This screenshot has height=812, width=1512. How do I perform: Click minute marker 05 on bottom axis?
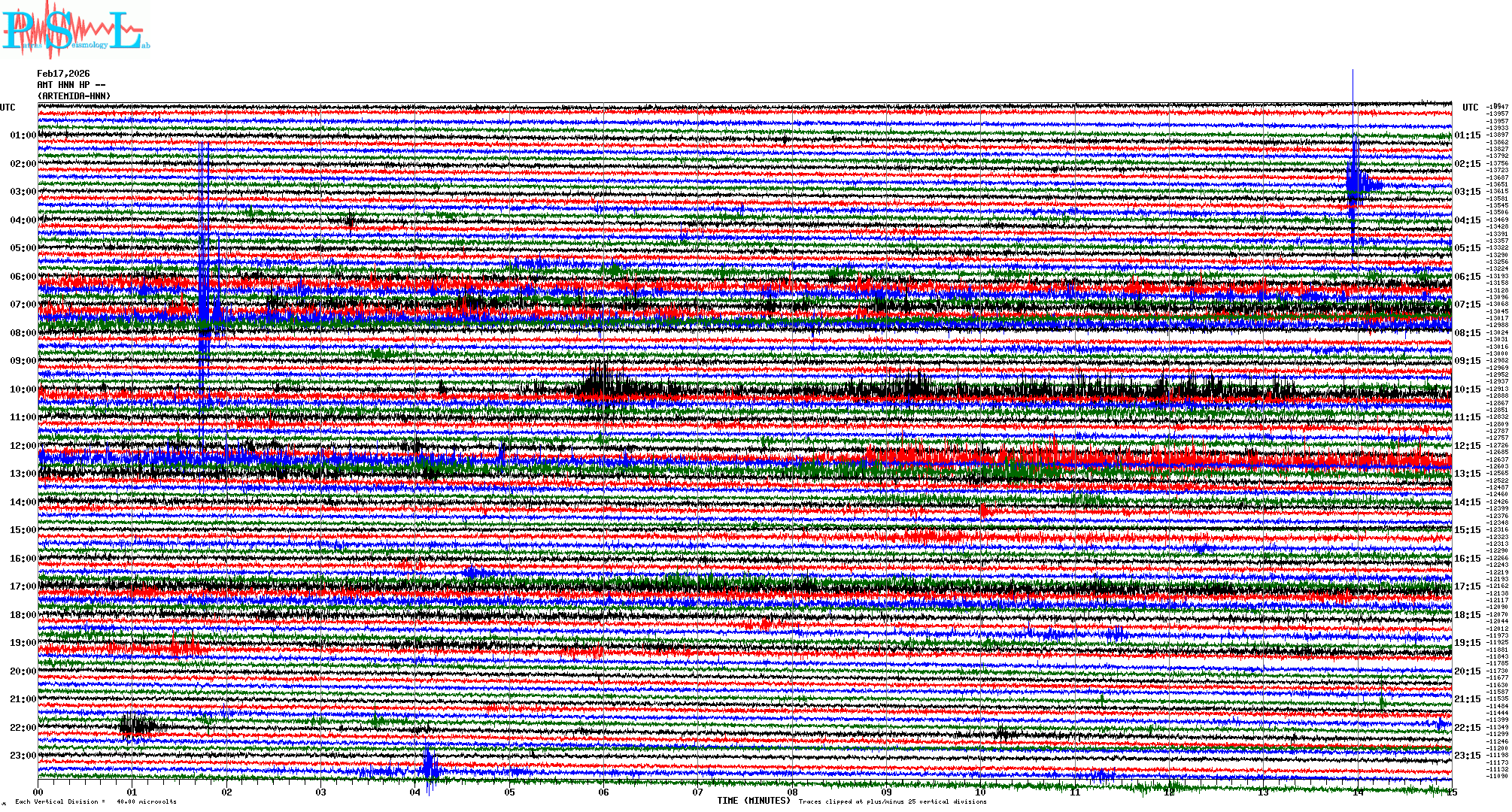(x=509, y=792)
